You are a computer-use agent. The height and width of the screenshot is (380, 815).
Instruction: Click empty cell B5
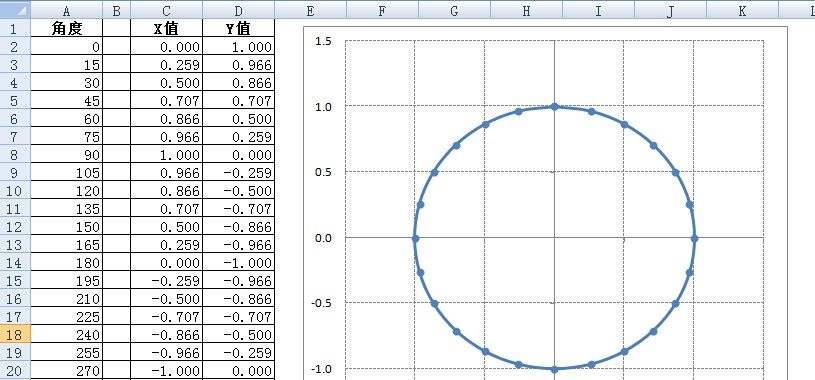point(116,101)
